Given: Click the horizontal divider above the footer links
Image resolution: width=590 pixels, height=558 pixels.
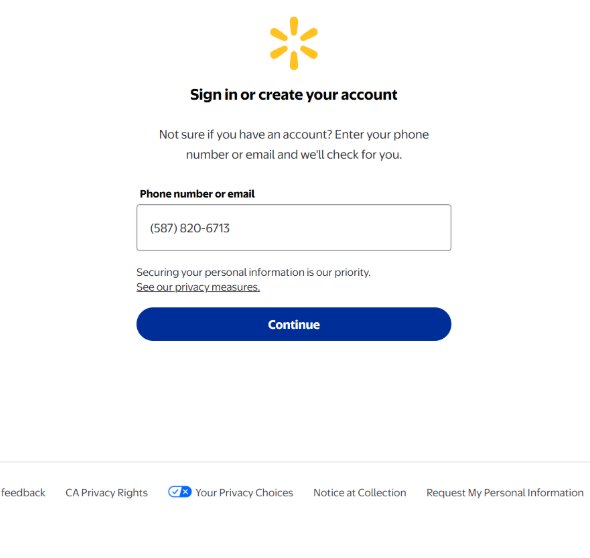Looking at the screenshot, I should tap(295, 462).
